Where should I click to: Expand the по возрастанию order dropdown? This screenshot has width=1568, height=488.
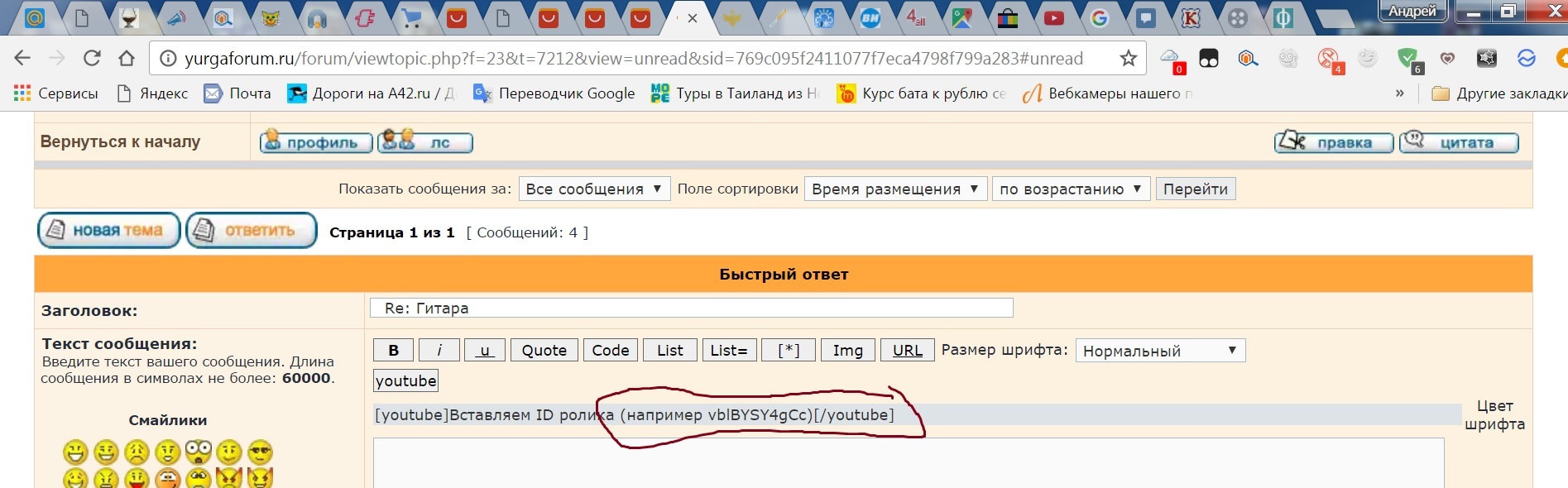pos(1070,189)
